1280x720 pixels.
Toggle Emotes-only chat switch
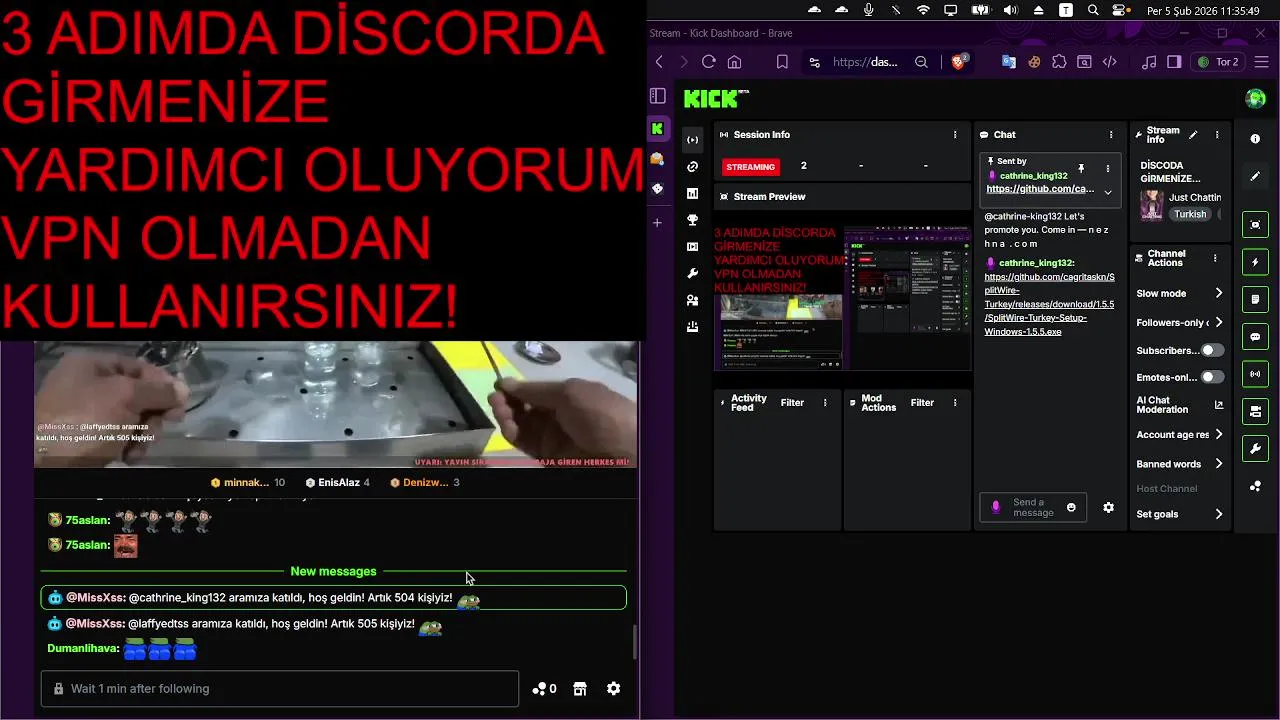[x=1212, y=377]
